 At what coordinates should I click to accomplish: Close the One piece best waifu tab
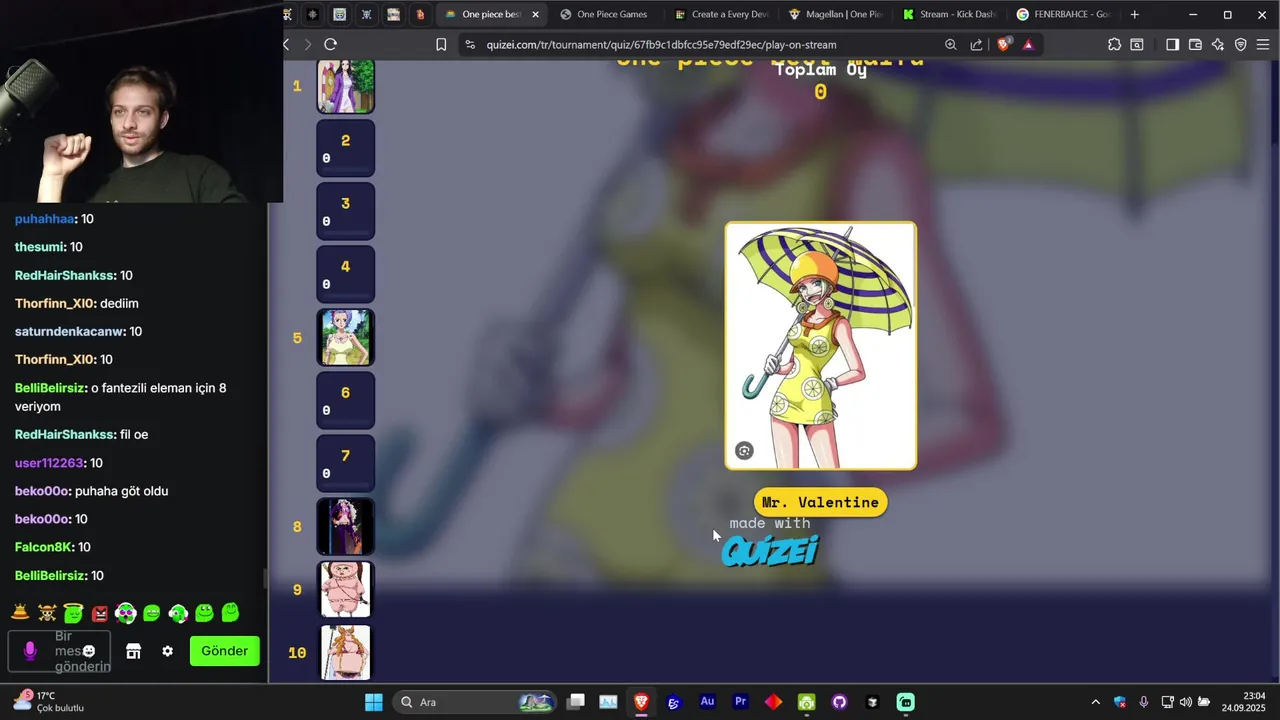click(536, 15)
